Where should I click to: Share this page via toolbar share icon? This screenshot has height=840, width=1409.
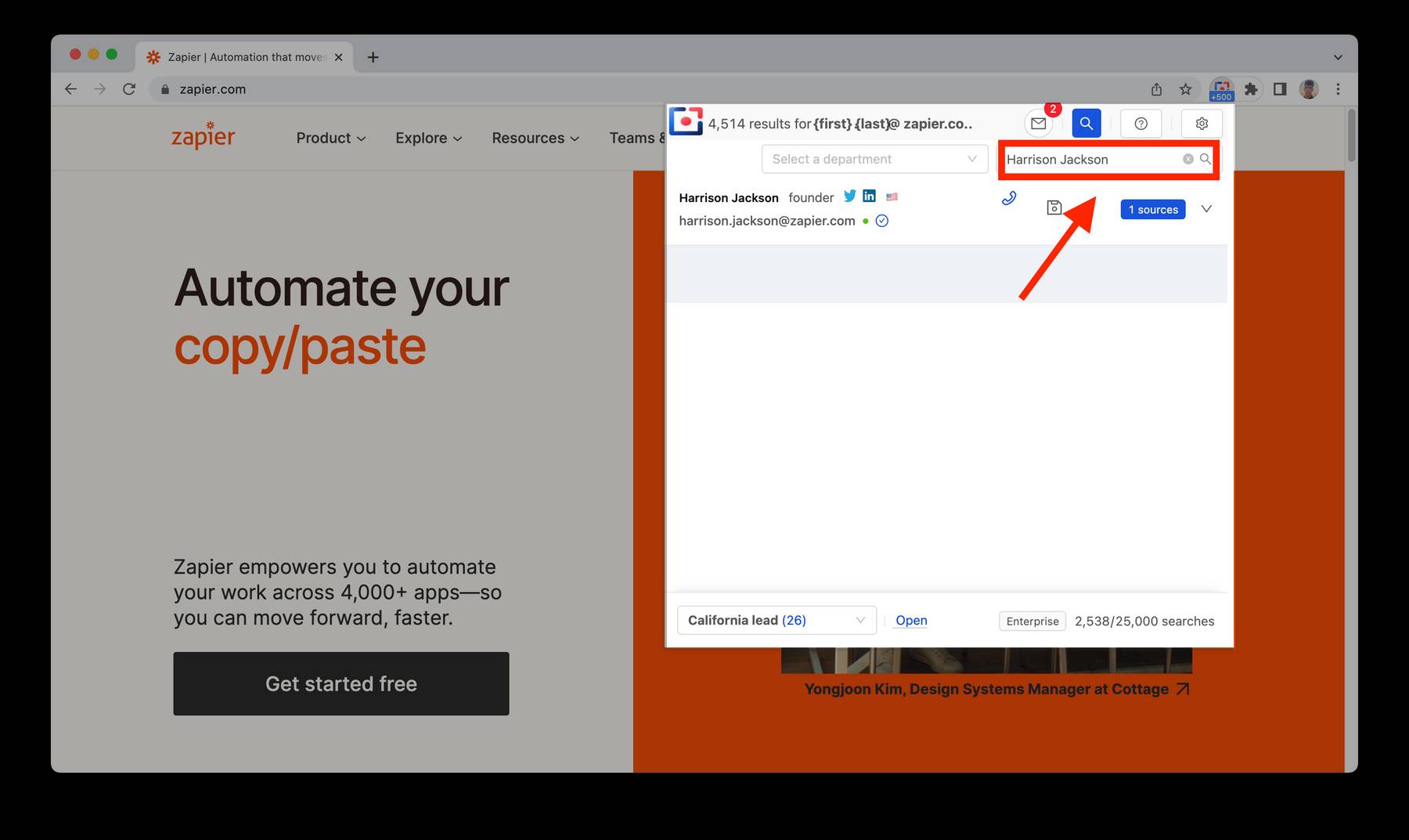tap(1156, 89)
